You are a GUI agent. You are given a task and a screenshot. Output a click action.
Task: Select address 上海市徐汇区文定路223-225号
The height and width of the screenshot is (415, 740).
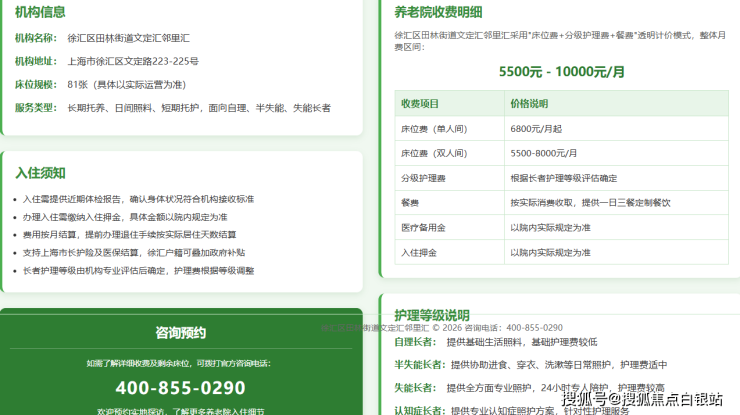[x=133, y=61]
